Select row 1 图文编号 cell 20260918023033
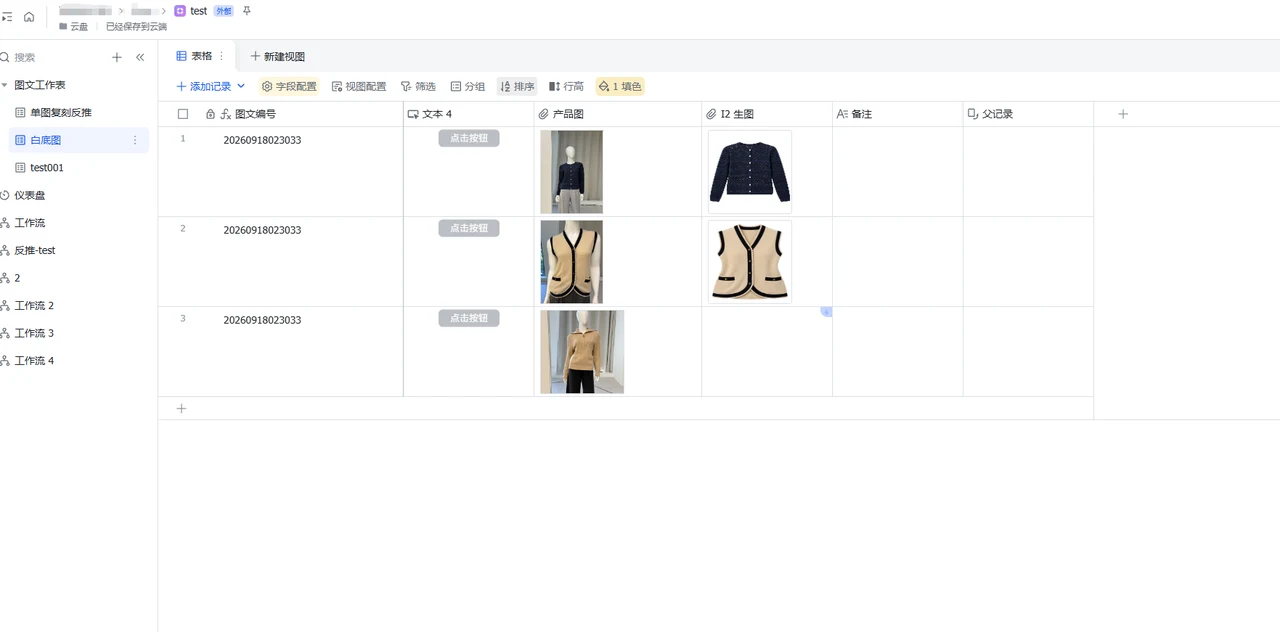1280x632 pixels. coord(262,140)
